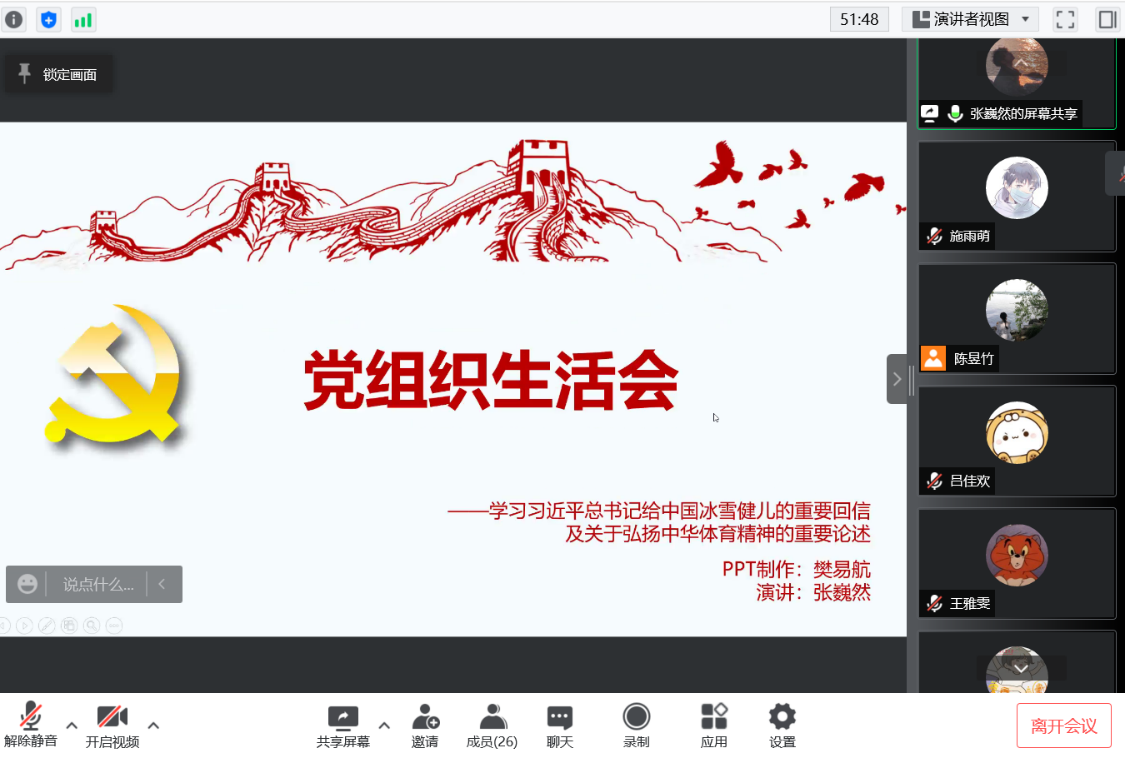Click green microphone icon on 张巍然 tile
The image size is (1125, 758).
[x=955, y=113]
